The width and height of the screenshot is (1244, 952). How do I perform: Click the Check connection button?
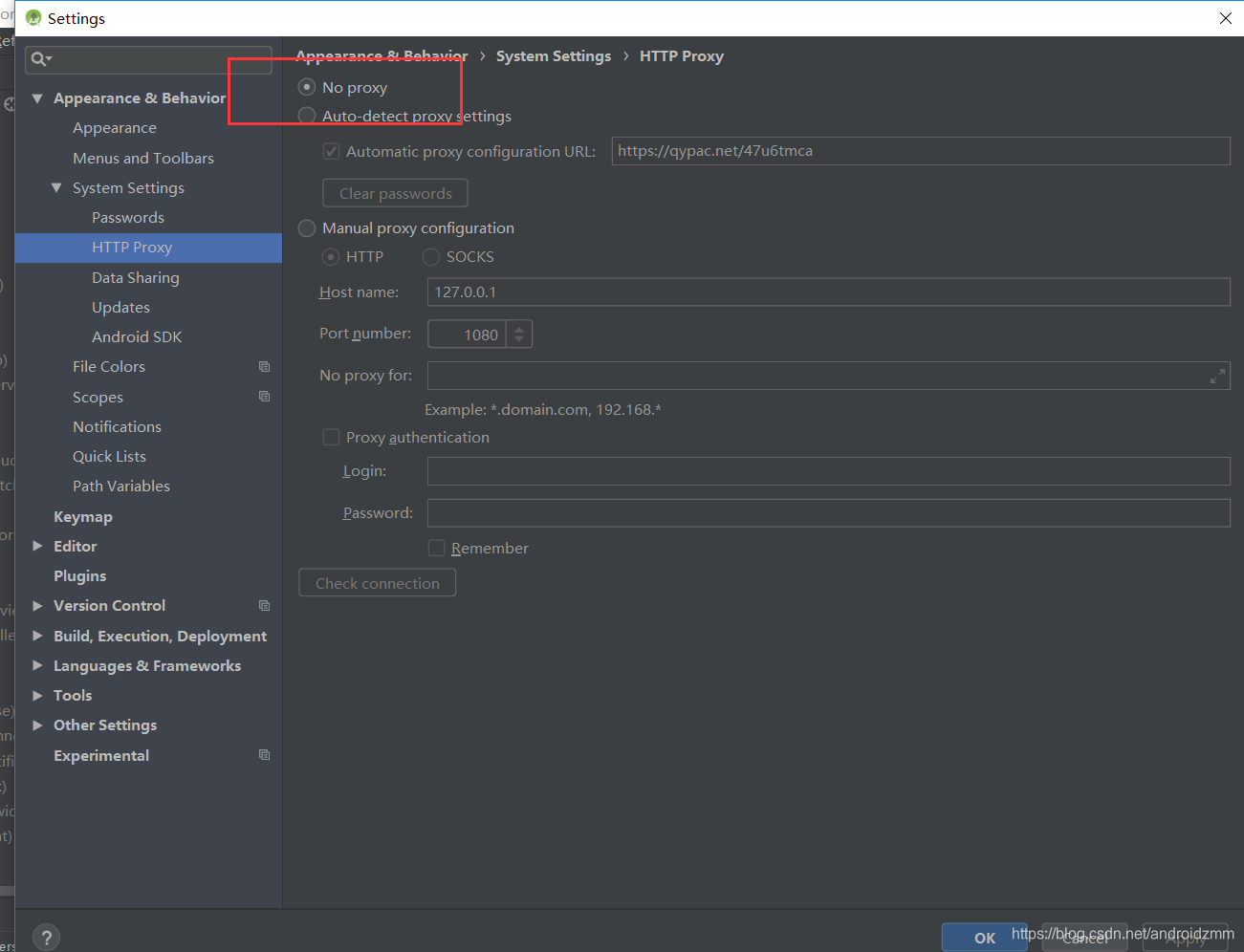378,583
